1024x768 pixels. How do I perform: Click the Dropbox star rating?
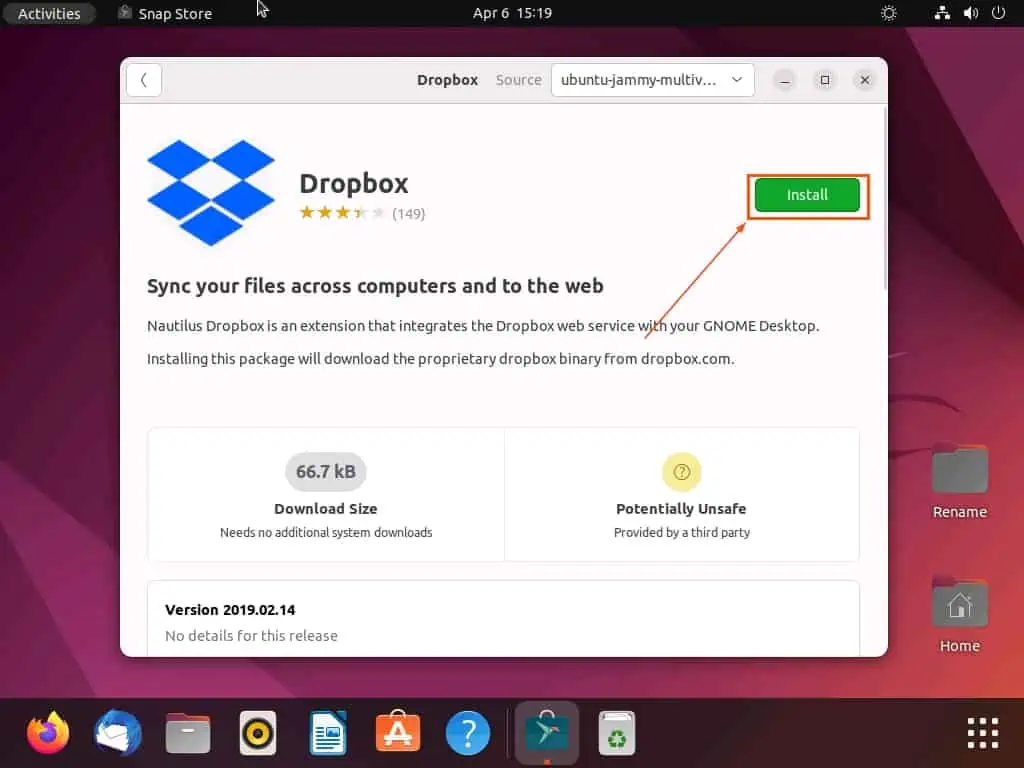[x=341, y=213]
